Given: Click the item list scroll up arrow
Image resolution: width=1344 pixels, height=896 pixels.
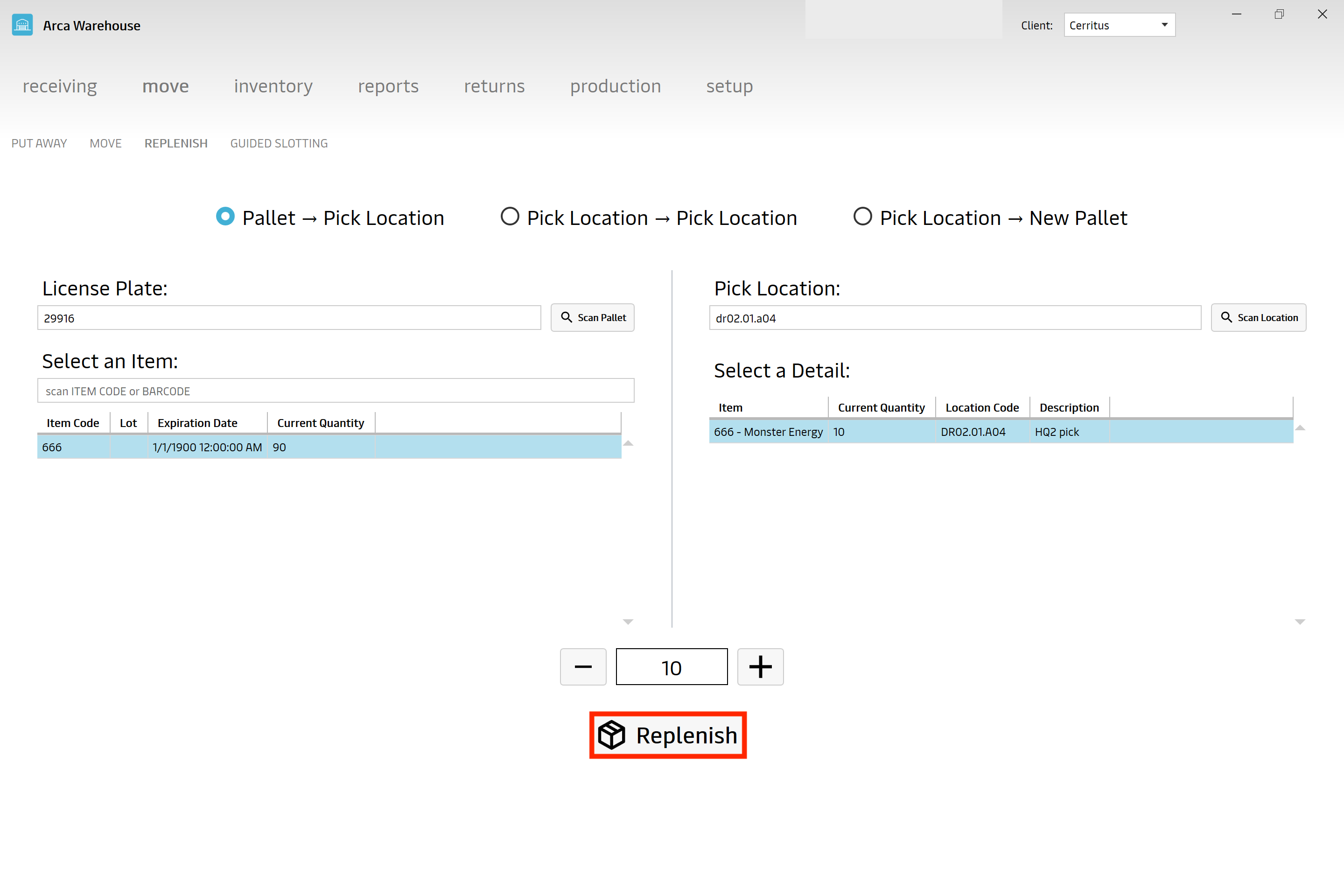Looking at the screenshot, I should [628, 443].
